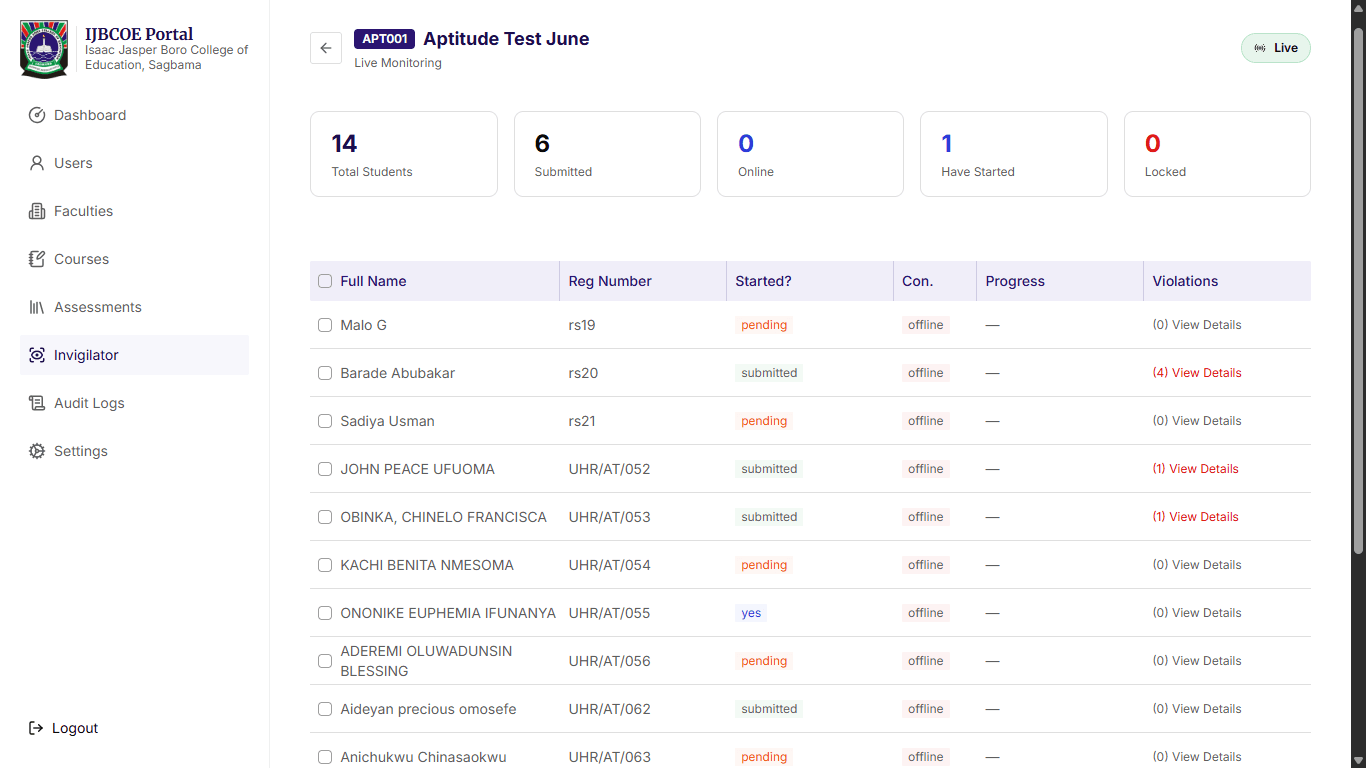This screenshot has height=768, width=1366.
Task: Click the Settings gear icon
Action: pyautogui.click(x=37, y=451)
